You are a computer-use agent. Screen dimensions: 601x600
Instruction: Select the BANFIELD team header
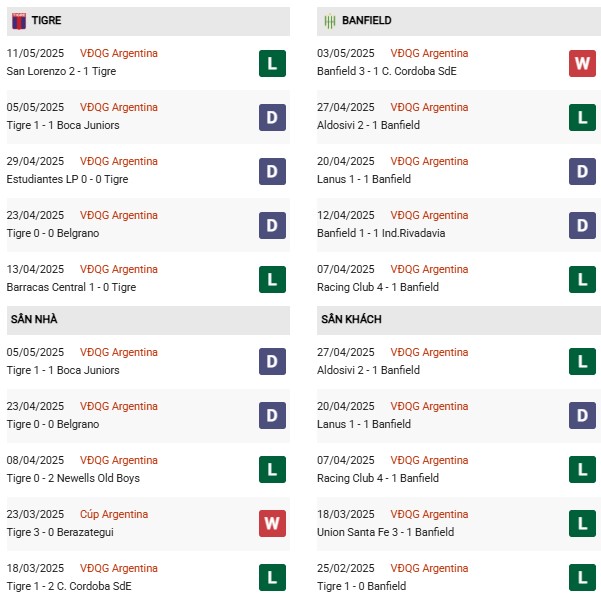pyautogui.click(x=459, y=21)
